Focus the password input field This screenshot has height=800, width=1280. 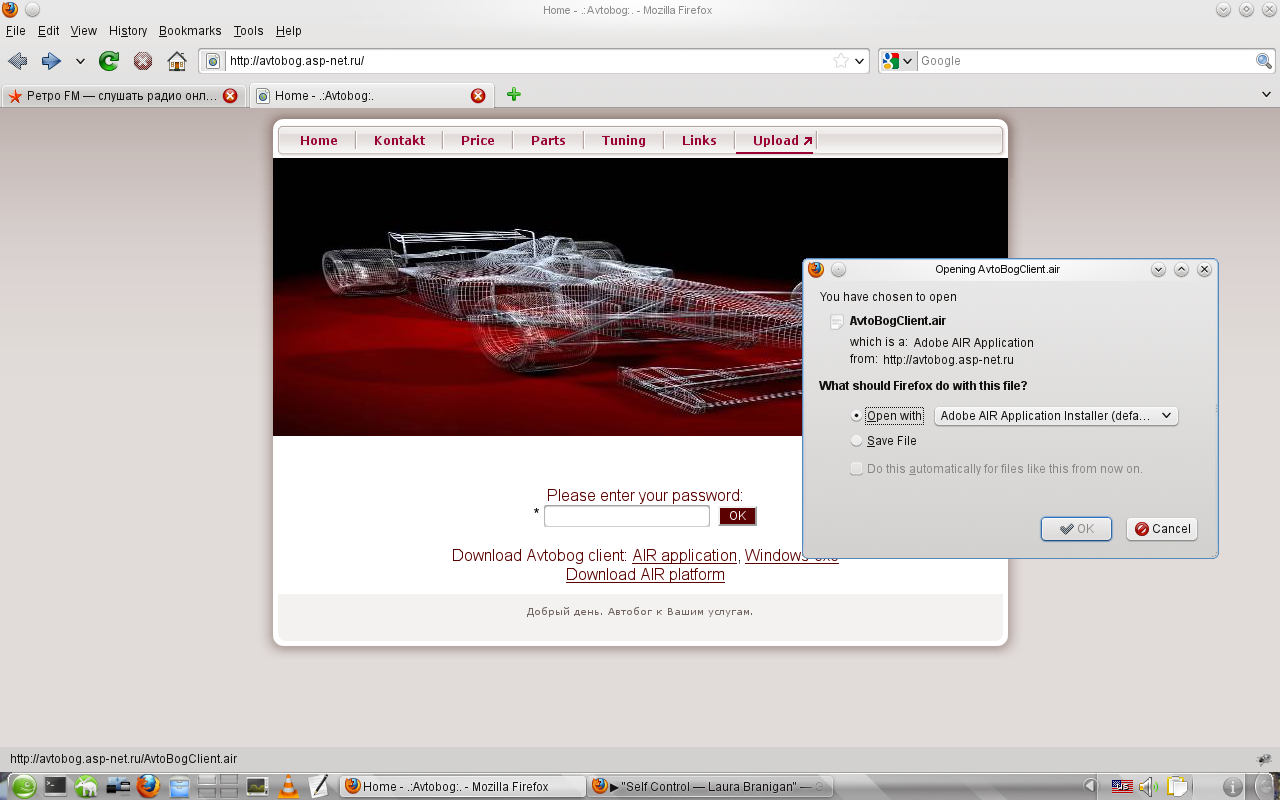627,516
